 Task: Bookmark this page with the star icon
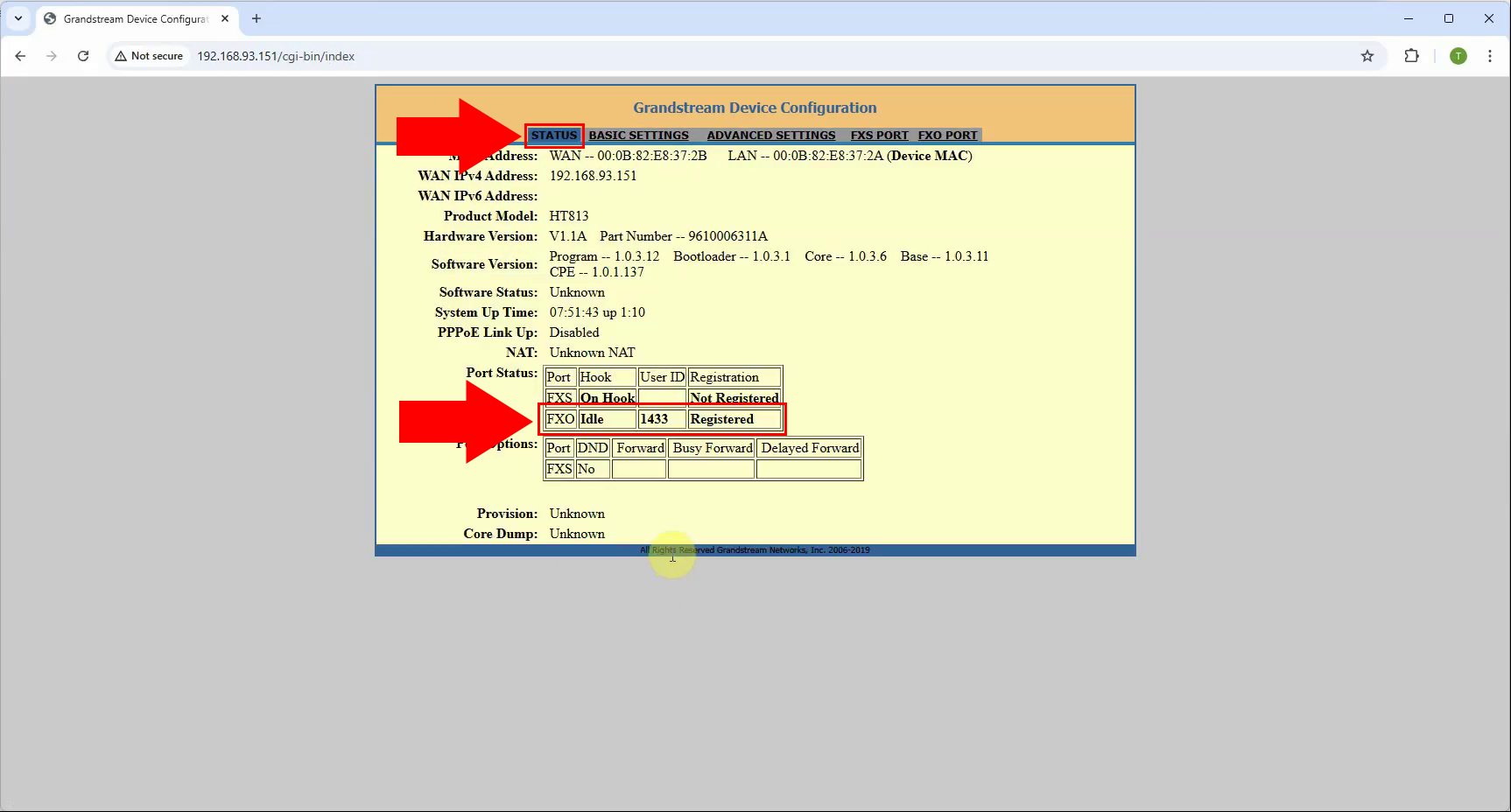[1367, 56]
